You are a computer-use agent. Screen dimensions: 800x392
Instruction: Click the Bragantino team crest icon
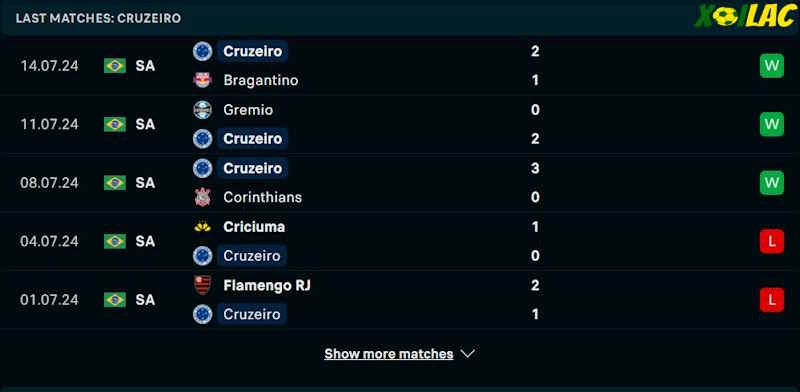pos(203,80)
